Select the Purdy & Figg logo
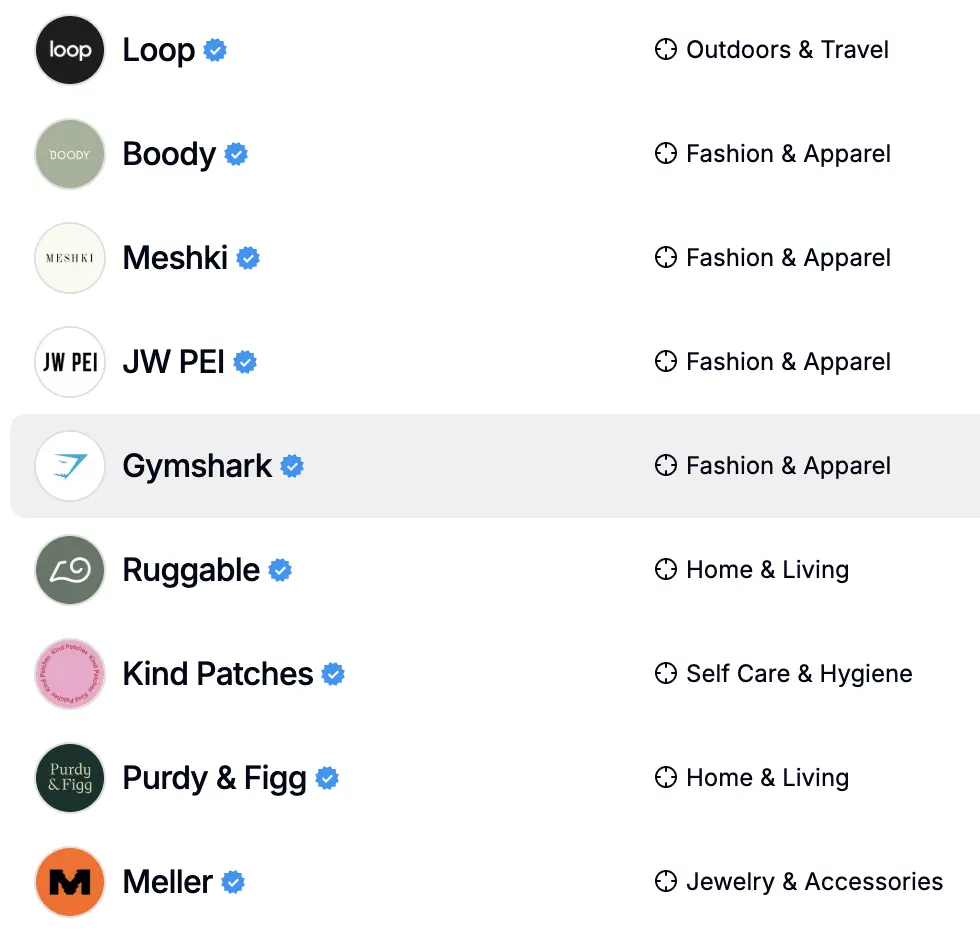 click(69, 778)
